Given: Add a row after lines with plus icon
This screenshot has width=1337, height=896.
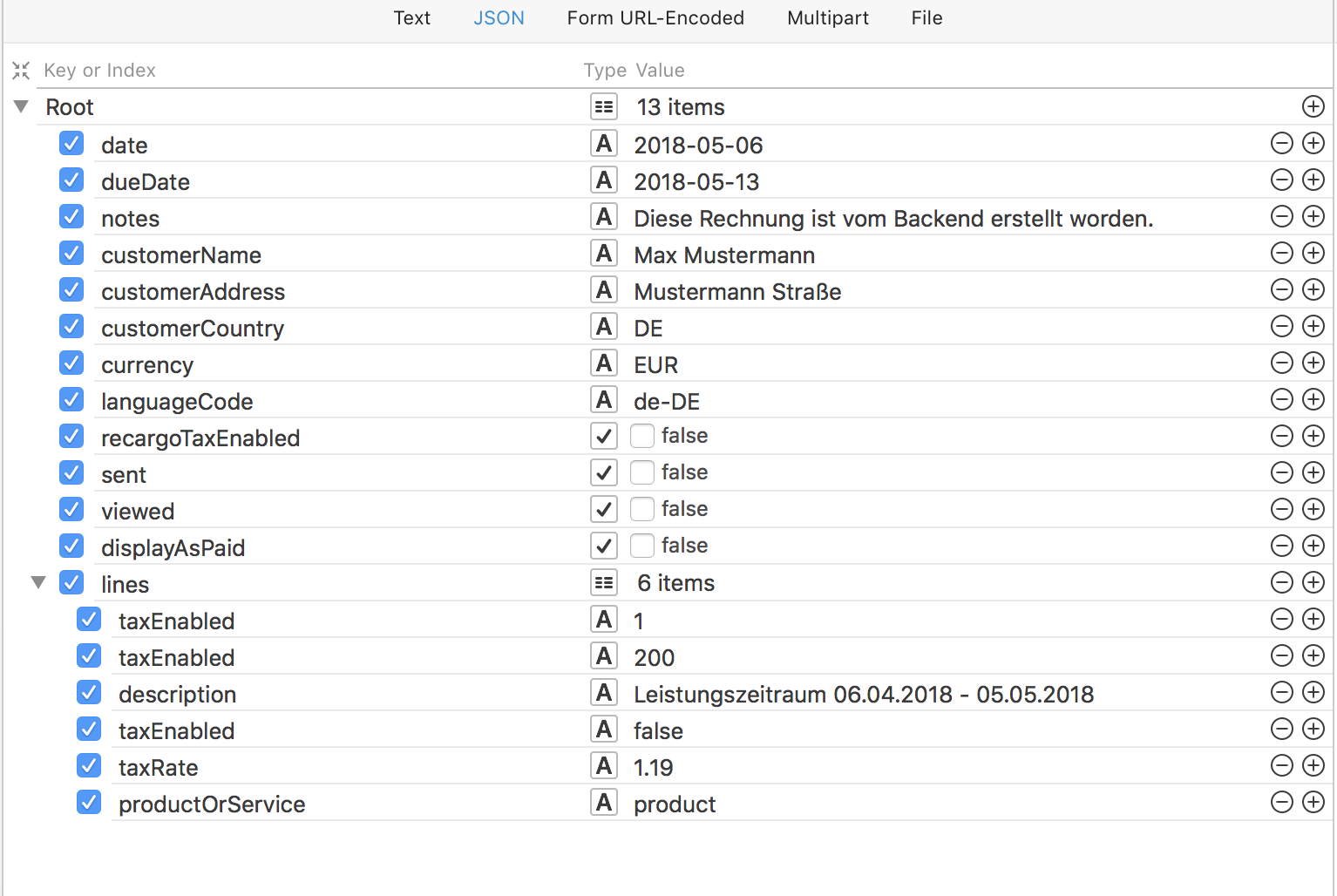Looking at the screenshot, I should point(1313,582).
